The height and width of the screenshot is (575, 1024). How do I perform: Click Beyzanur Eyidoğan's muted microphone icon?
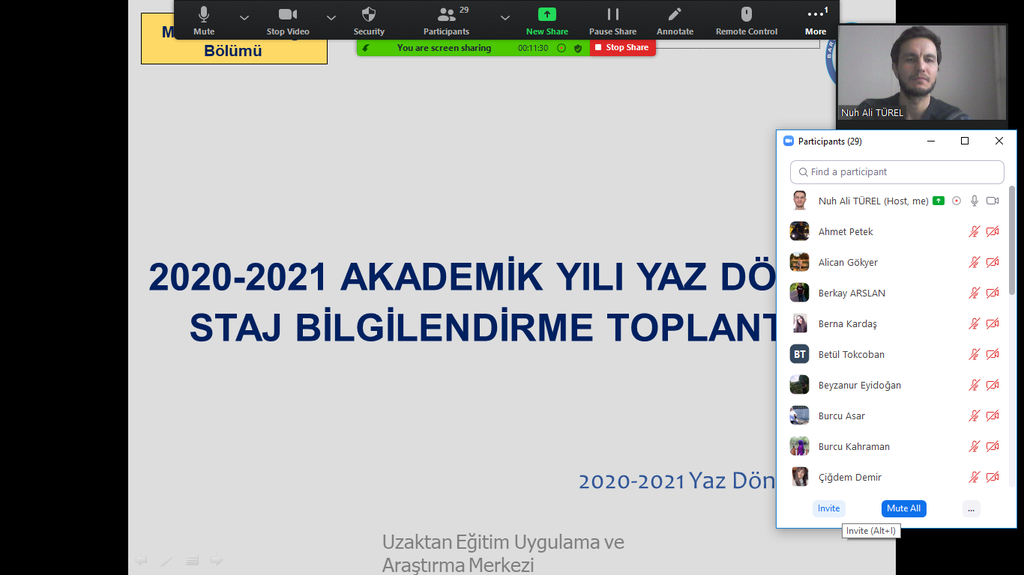pyautogui.click(x=974, y=385)
